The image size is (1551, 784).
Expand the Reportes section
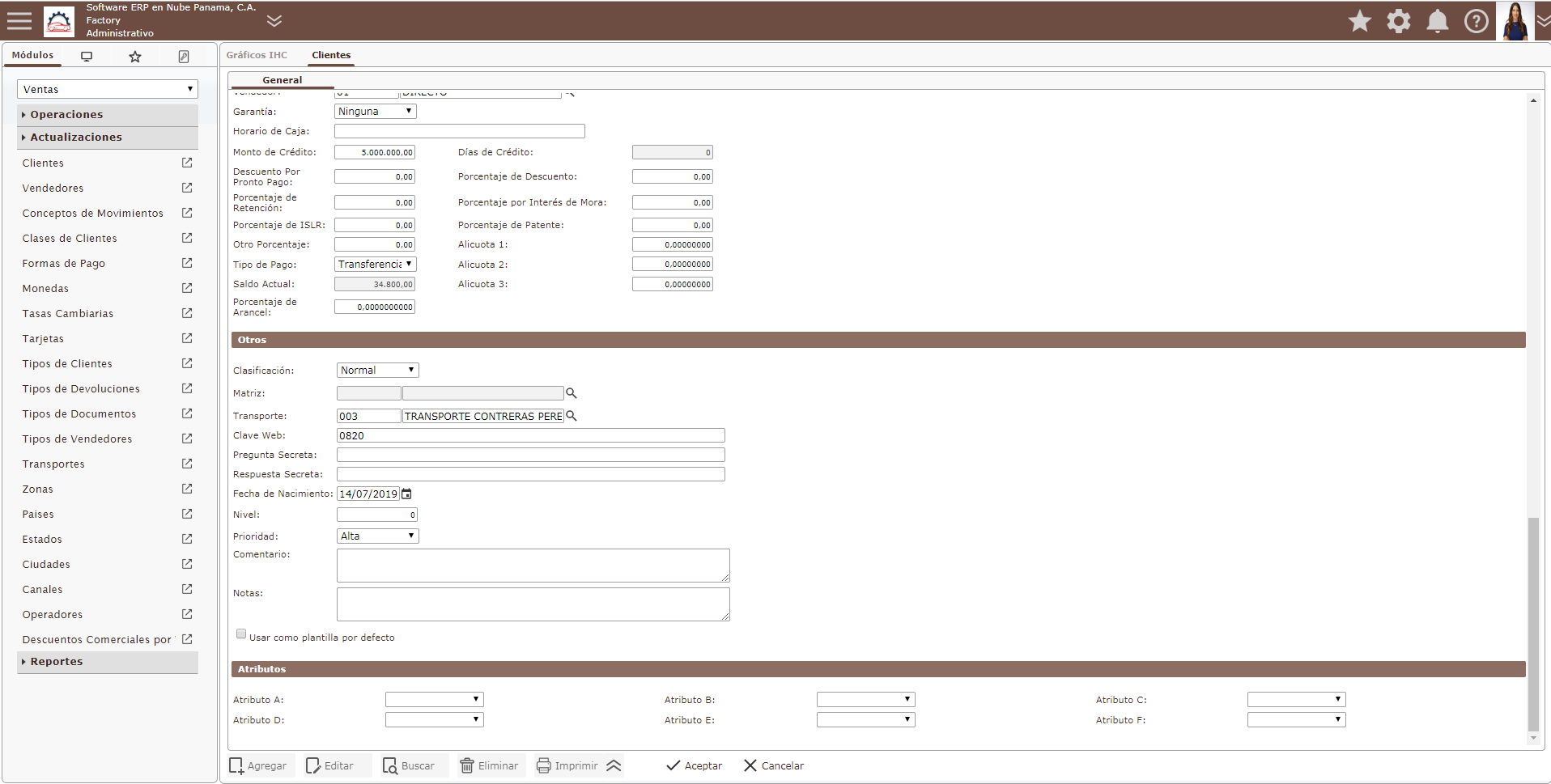coord(57,662)
